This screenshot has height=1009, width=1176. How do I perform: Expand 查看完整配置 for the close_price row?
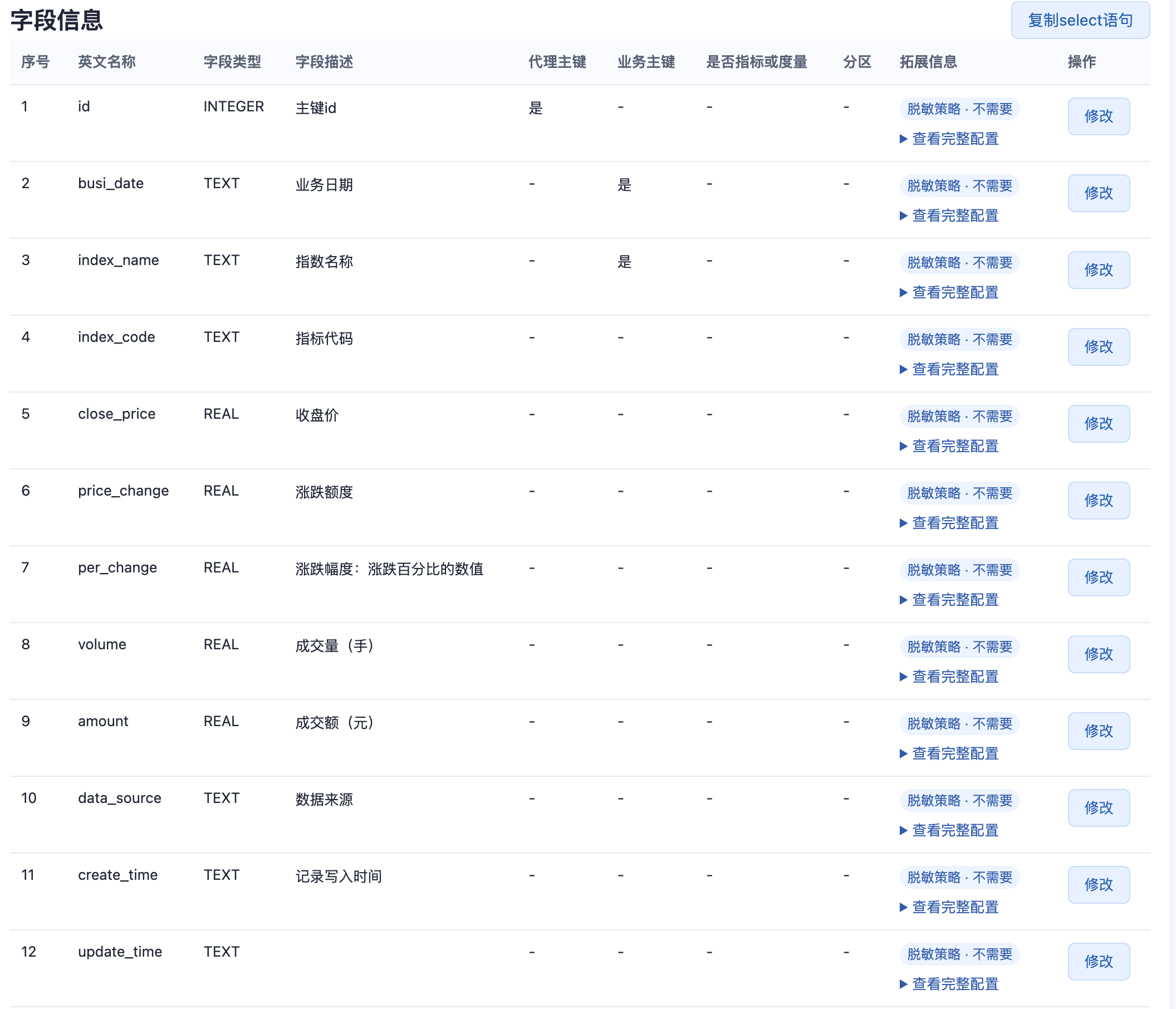[949, 446]
